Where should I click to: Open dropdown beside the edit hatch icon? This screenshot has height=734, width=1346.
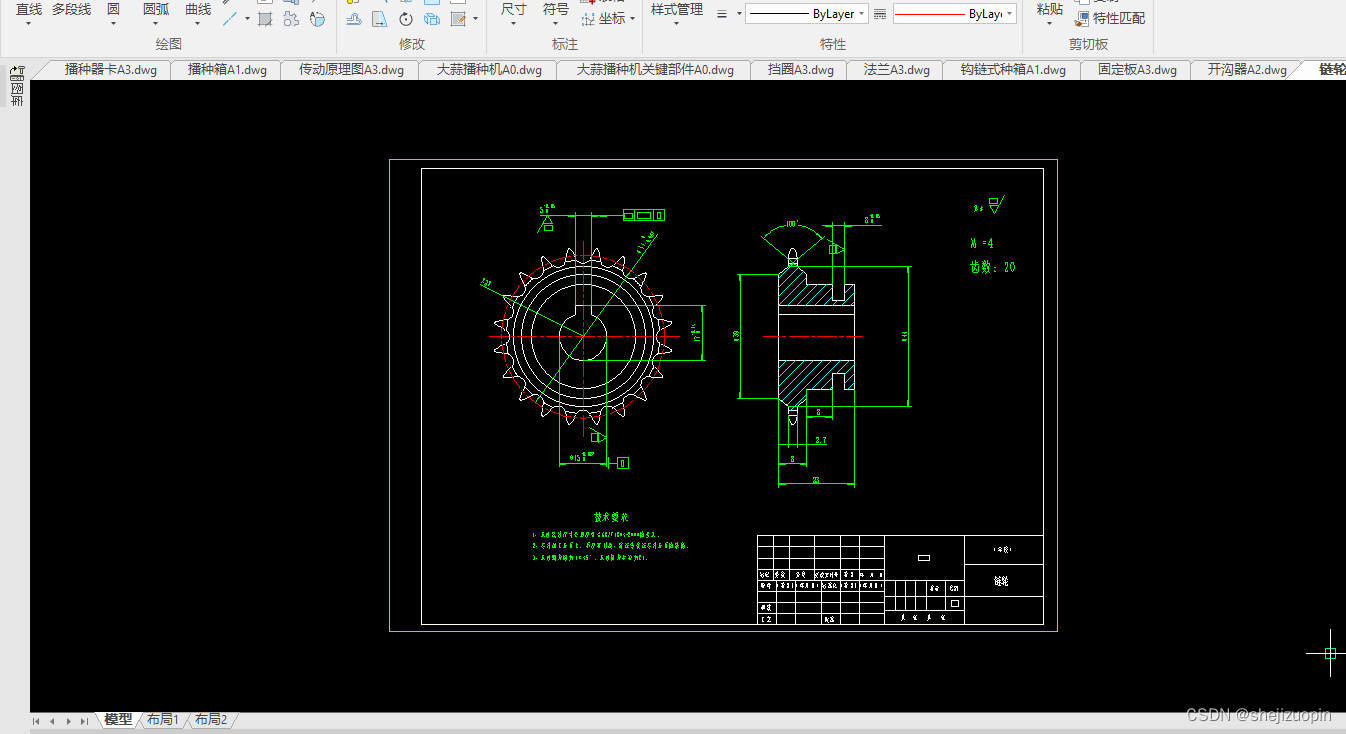(x=475, y=19)
